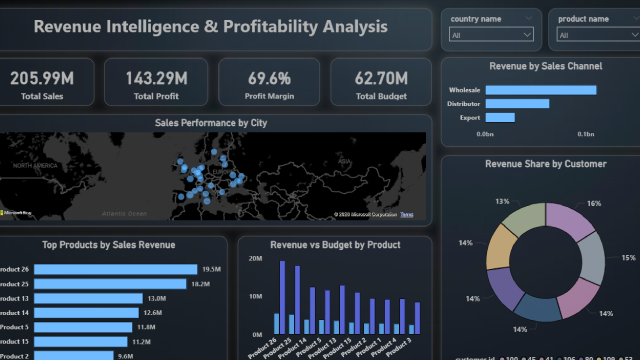Click the 15% data label on donut
640x360 pixels.
[x=628, y=258]
